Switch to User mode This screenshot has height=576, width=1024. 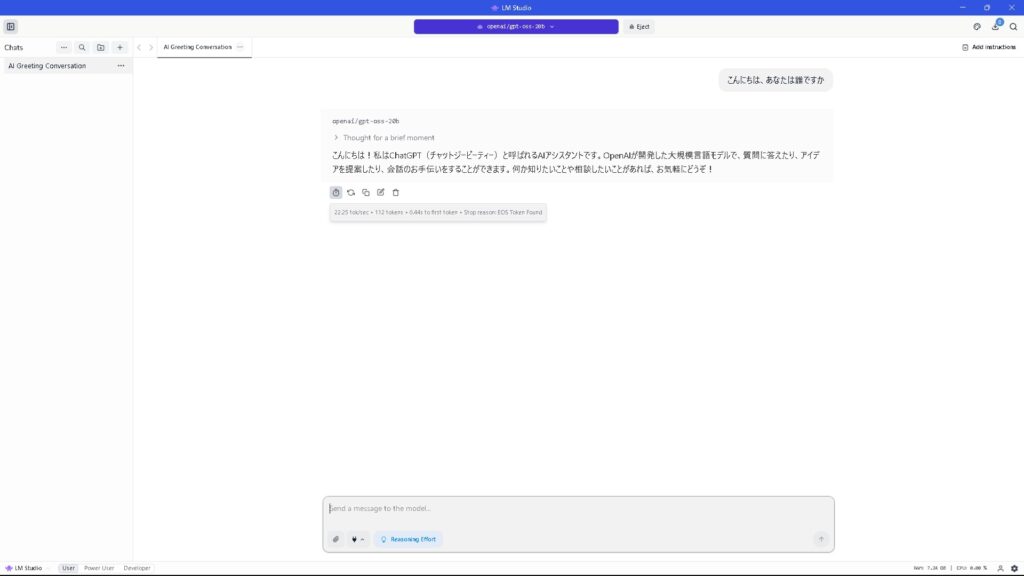coord(68,568)
